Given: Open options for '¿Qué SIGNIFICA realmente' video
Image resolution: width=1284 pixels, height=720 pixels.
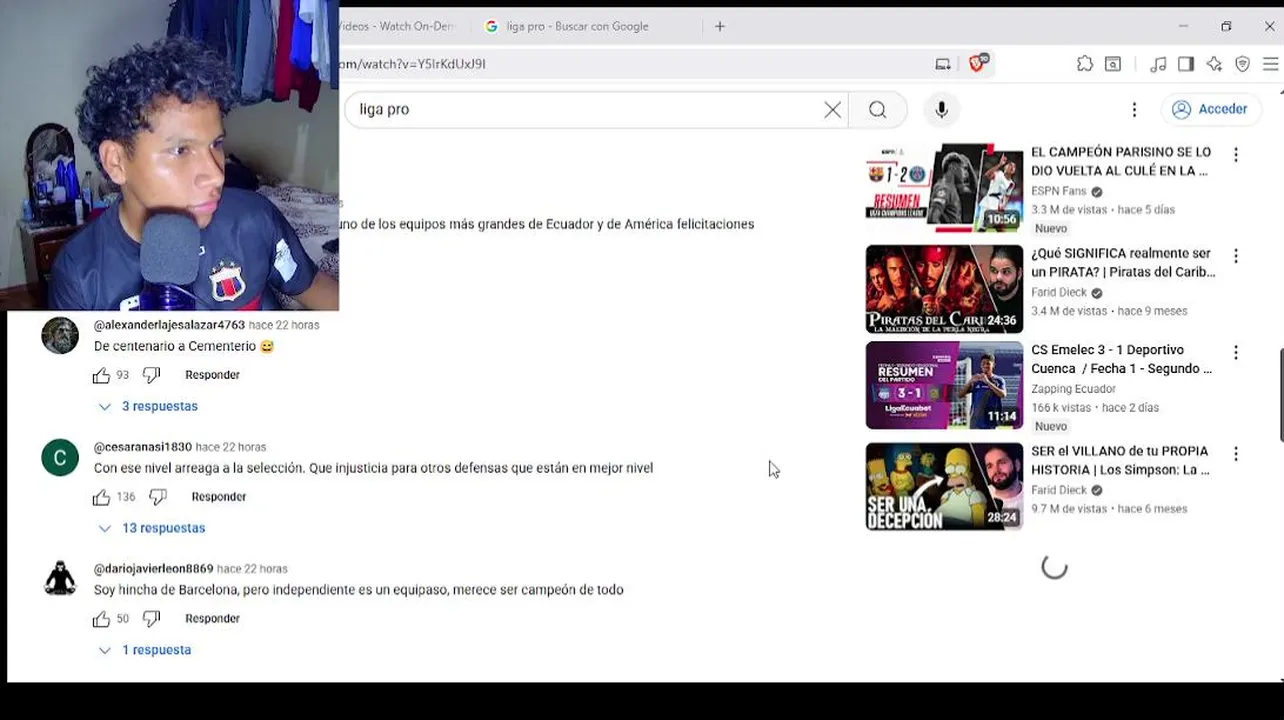Looking at the screenshot, I should tap(1236, 256).
